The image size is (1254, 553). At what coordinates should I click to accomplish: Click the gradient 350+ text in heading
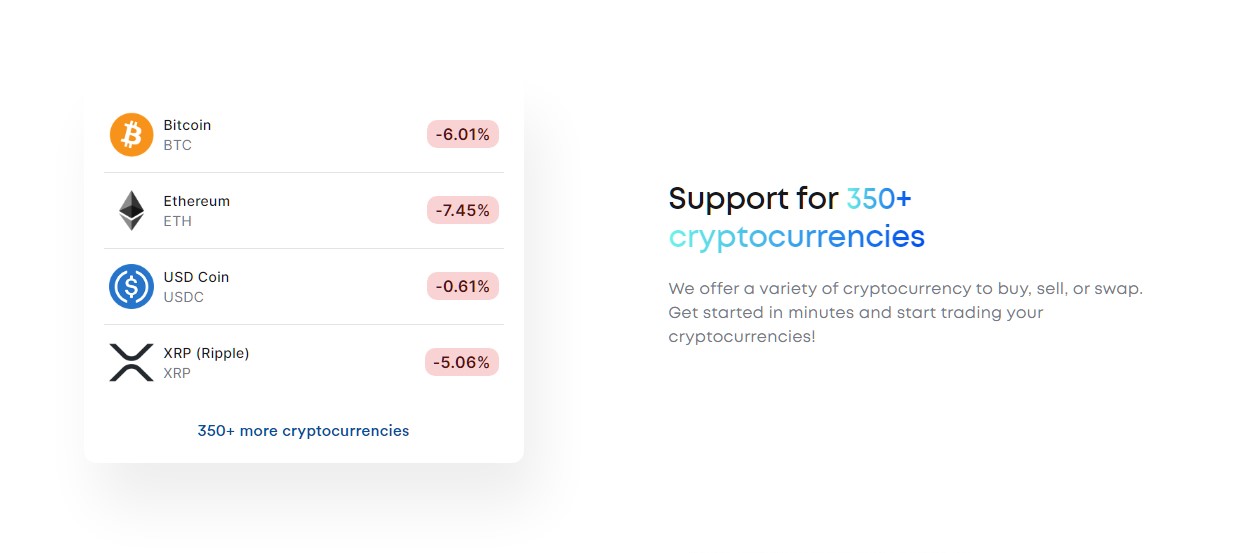coord(879,199)
